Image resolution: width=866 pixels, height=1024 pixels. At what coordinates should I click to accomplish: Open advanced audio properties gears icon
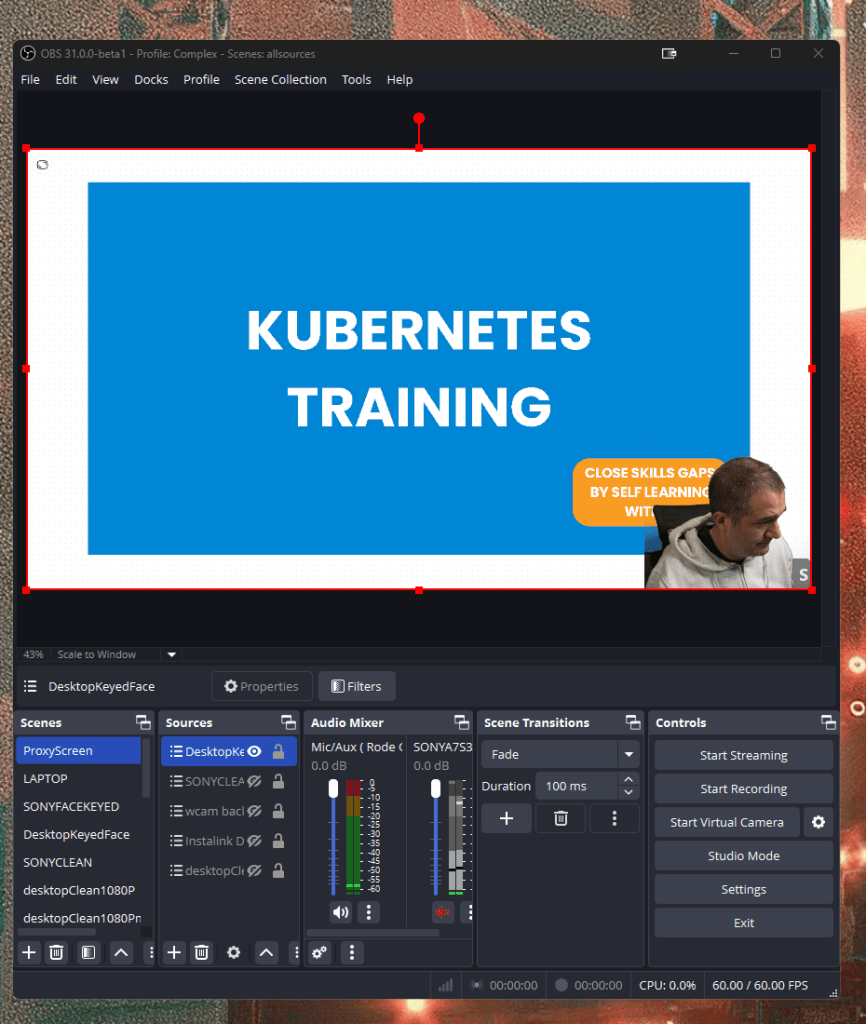point(319,952)
